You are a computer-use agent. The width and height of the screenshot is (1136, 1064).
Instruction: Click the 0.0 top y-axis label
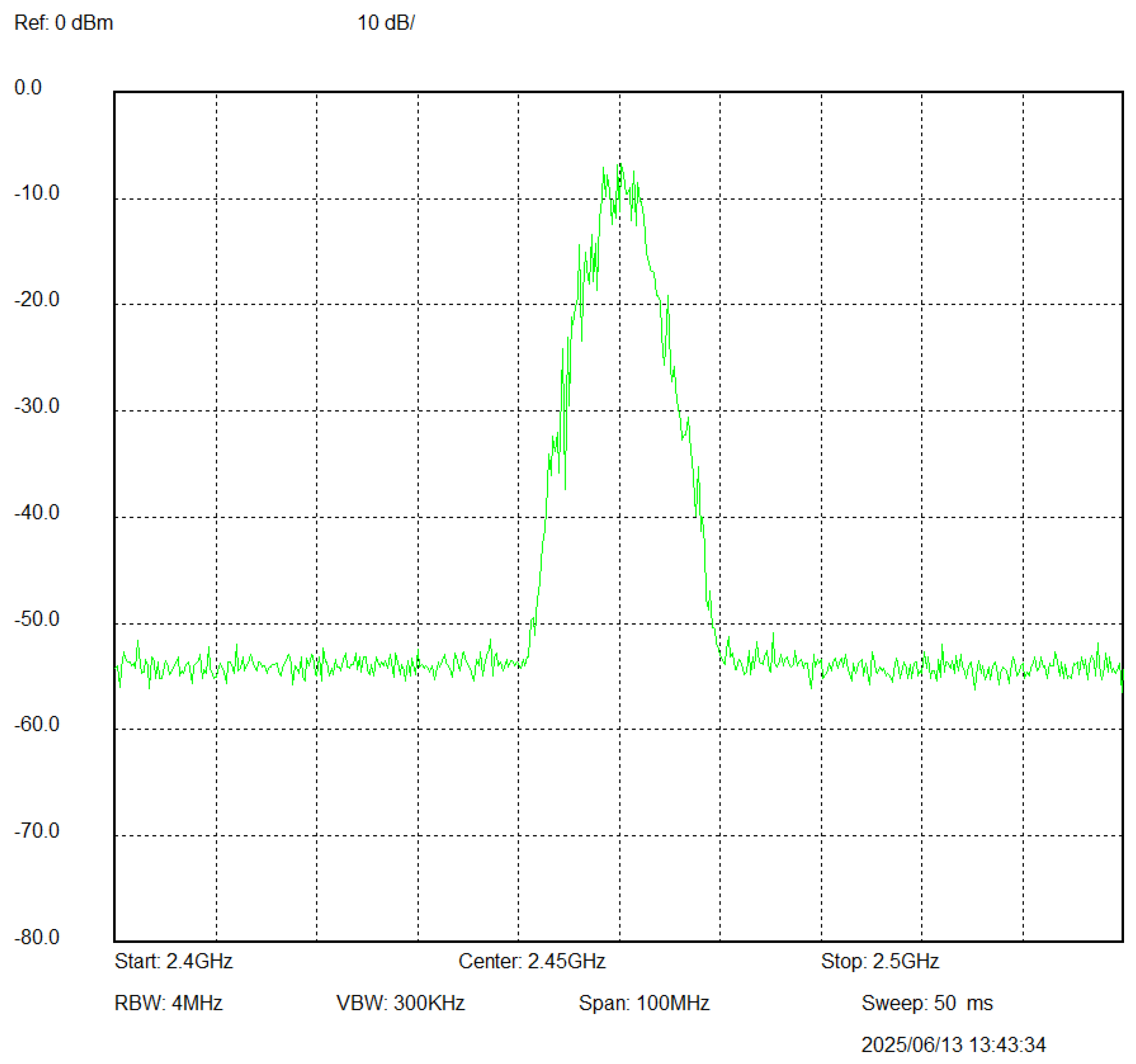point(28,87)
